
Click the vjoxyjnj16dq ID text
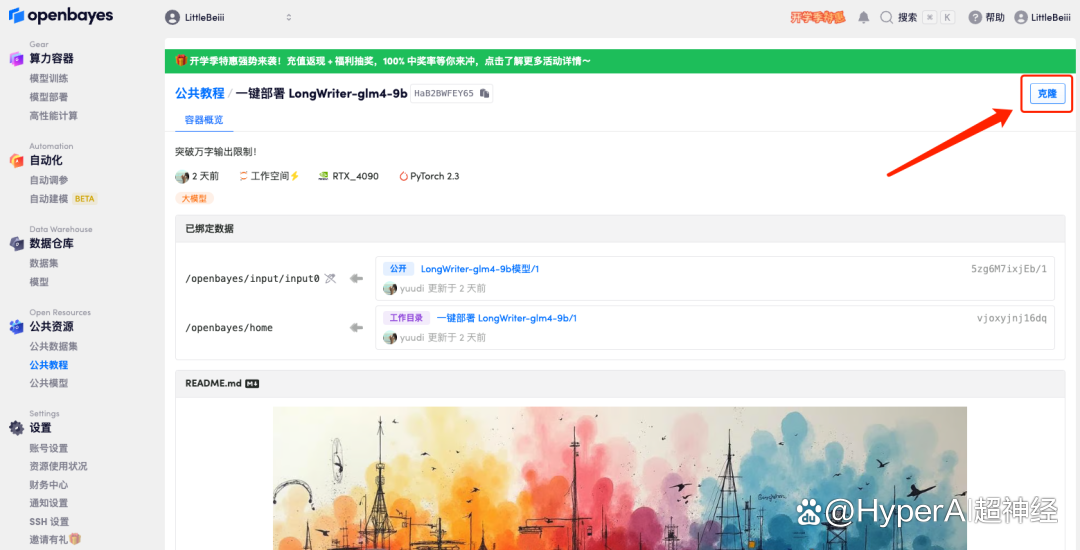pyautogui.click(x=1011, y=318)
